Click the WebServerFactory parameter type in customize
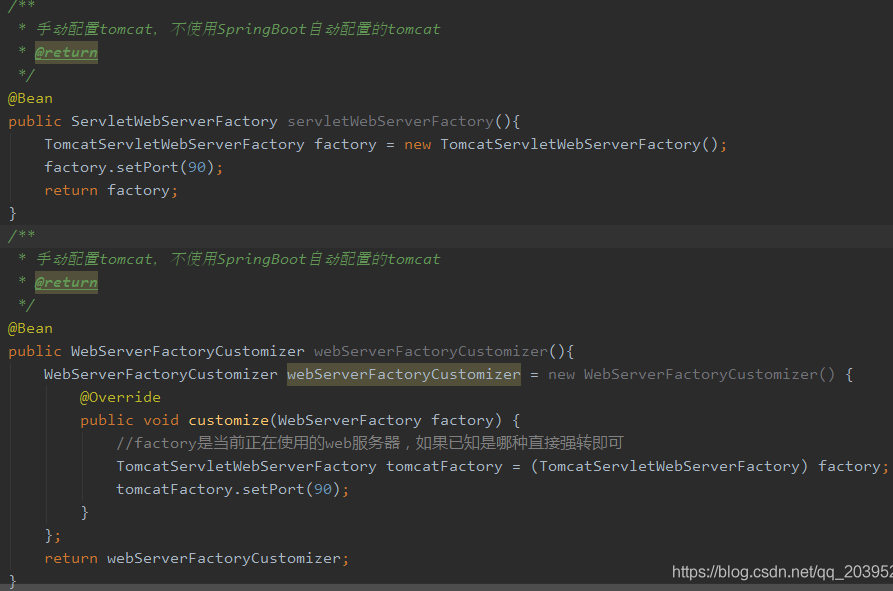This screenshot has height=591, width=893. (x=350, y=420)
